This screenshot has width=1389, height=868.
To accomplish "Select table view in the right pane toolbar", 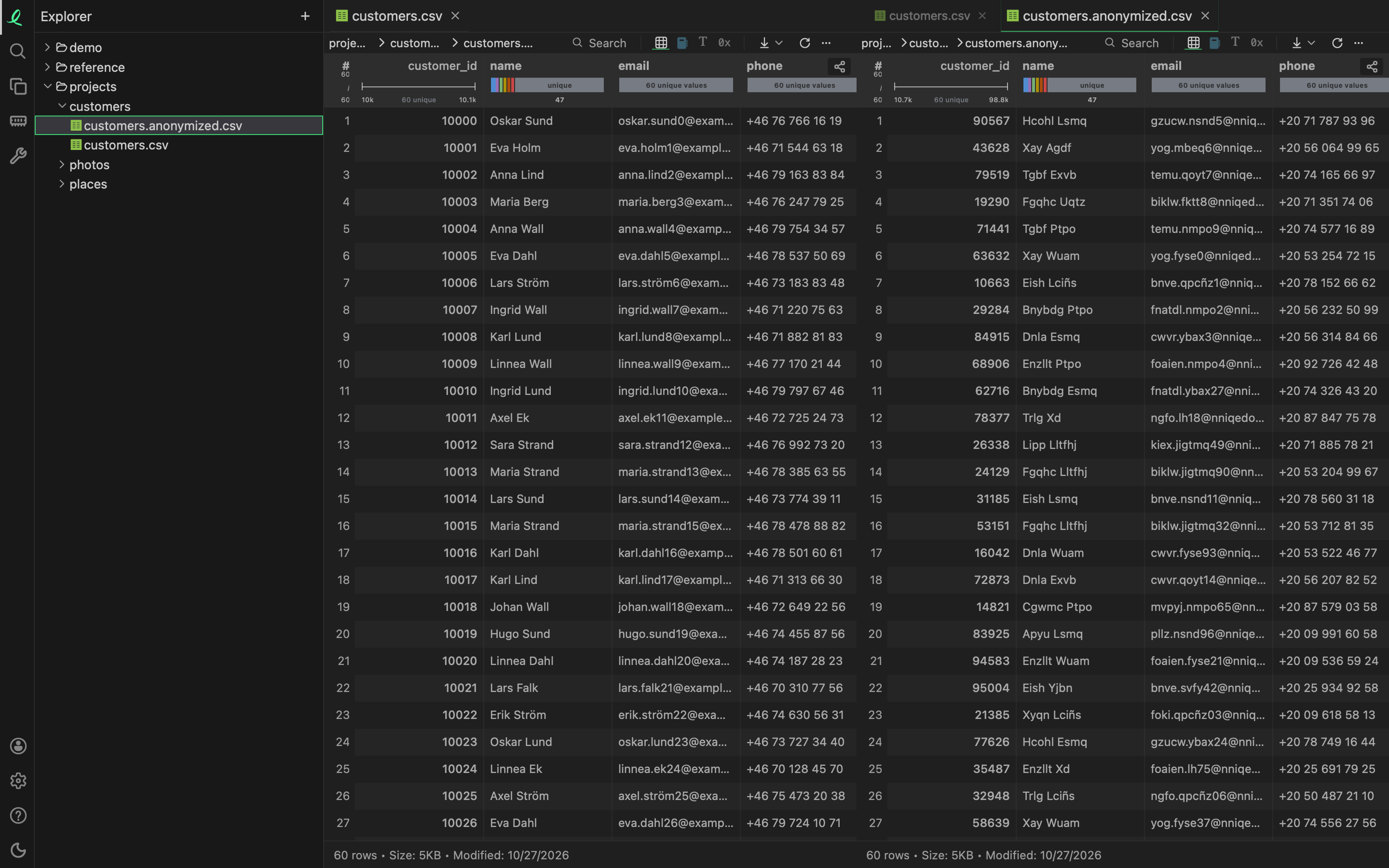I will point(1193,42).
